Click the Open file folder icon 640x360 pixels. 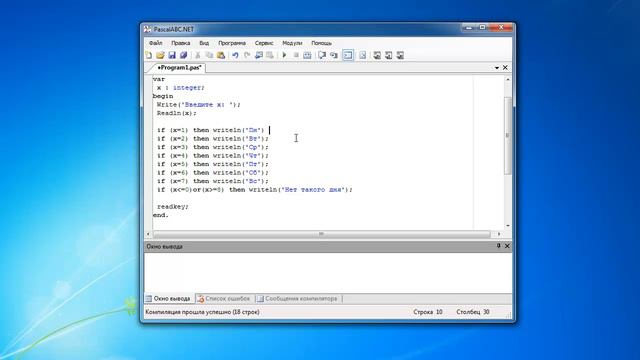pos(160,55)
